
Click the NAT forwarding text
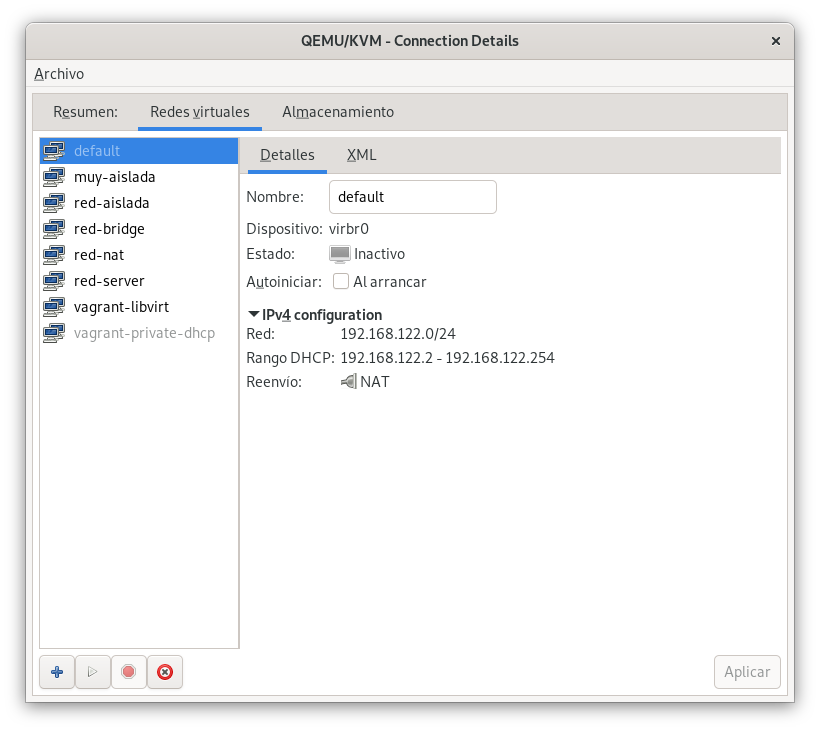pyautogui.click(x=375, y=382)
